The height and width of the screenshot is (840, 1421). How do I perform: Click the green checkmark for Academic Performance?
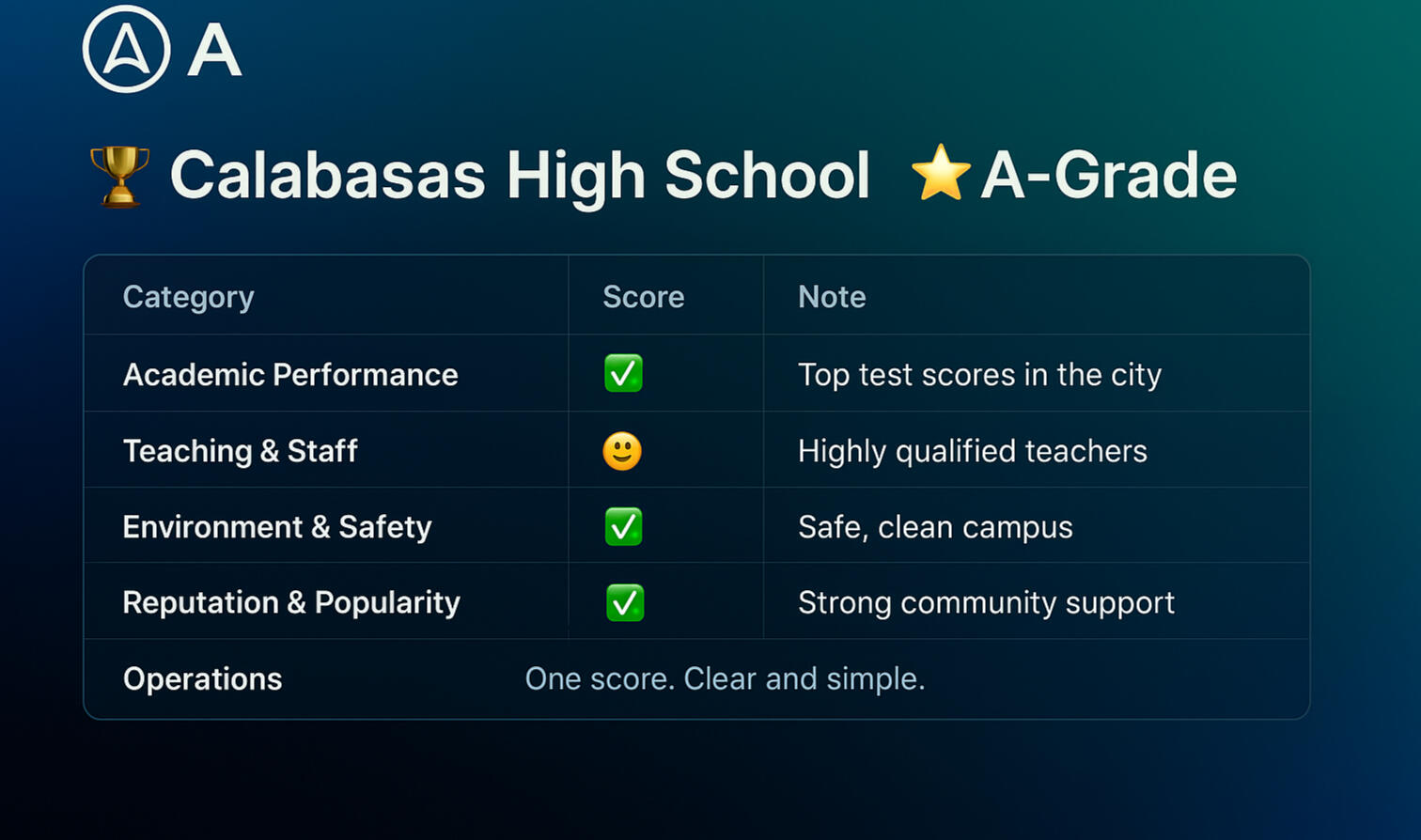pyautogui.click(x=623, y=374)
